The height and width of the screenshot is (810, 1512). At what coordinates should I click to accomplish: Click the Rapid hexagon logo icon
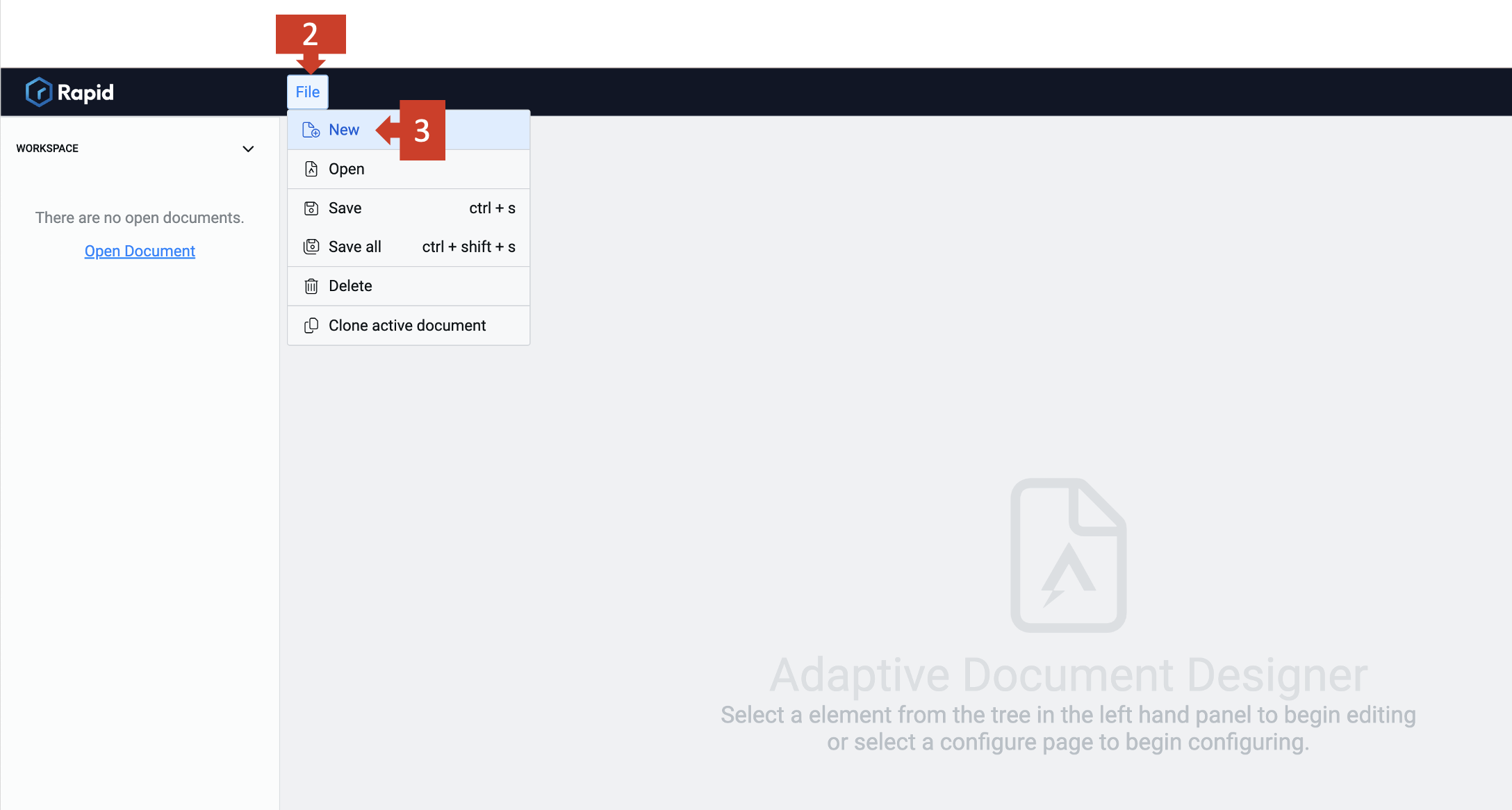pyautogui.click(x=39, y=91)
